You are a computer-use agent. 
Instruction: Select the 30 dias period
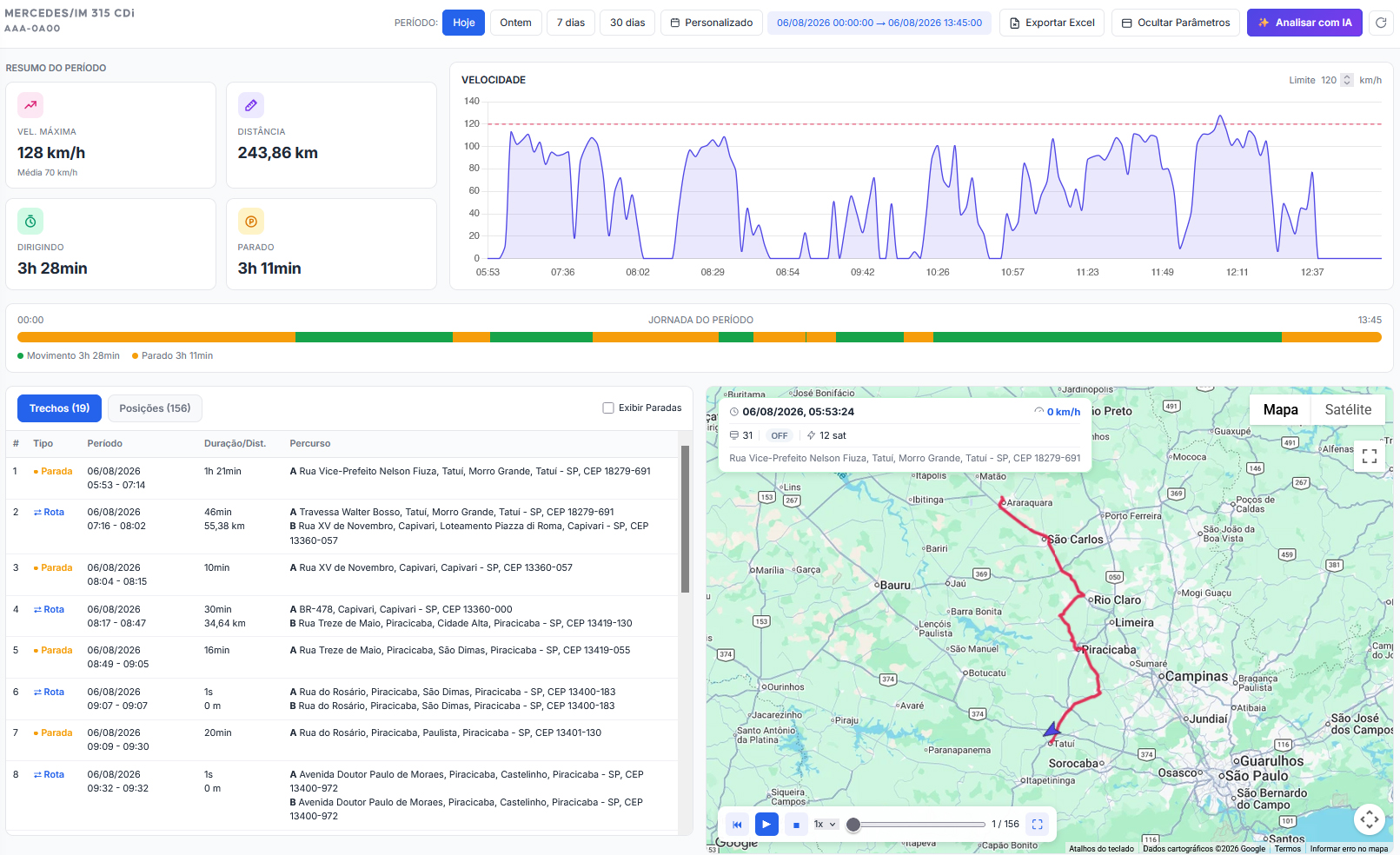point(627,23)
